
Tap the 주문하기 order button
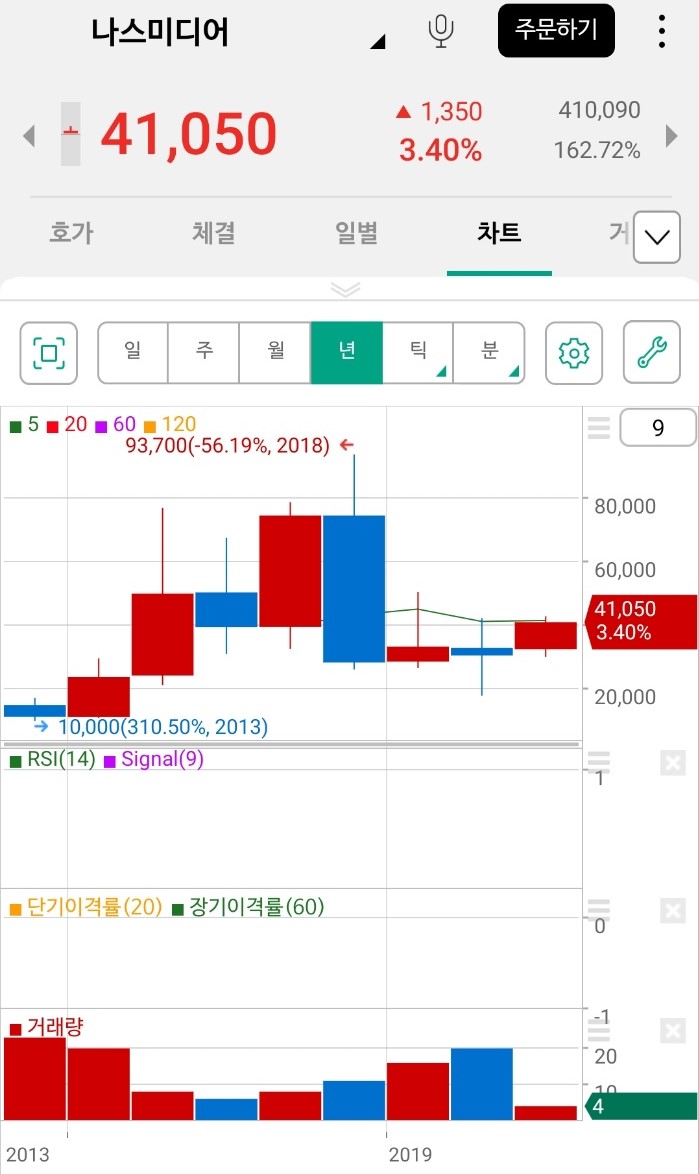pyautogui.click(x=556, y=31)
